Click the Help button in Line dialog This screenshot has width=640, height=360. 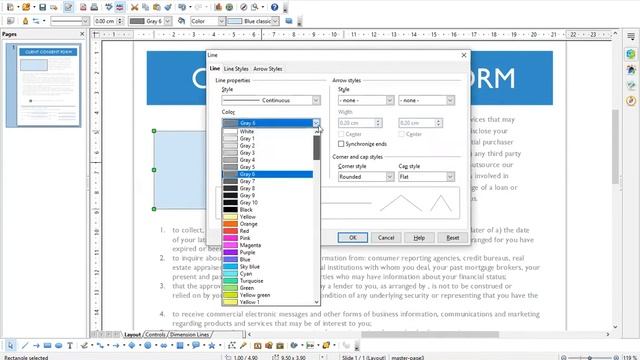419,238
